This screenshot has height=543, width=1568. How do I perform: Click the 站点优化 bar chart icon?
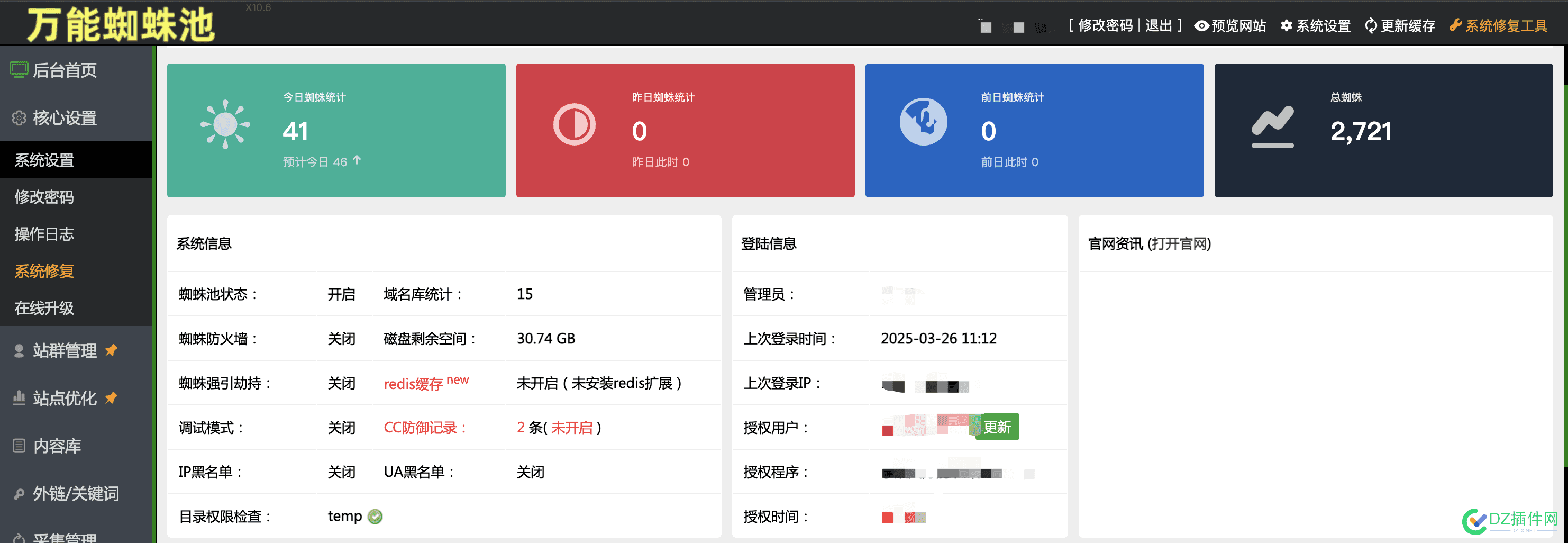coord(19,398)
